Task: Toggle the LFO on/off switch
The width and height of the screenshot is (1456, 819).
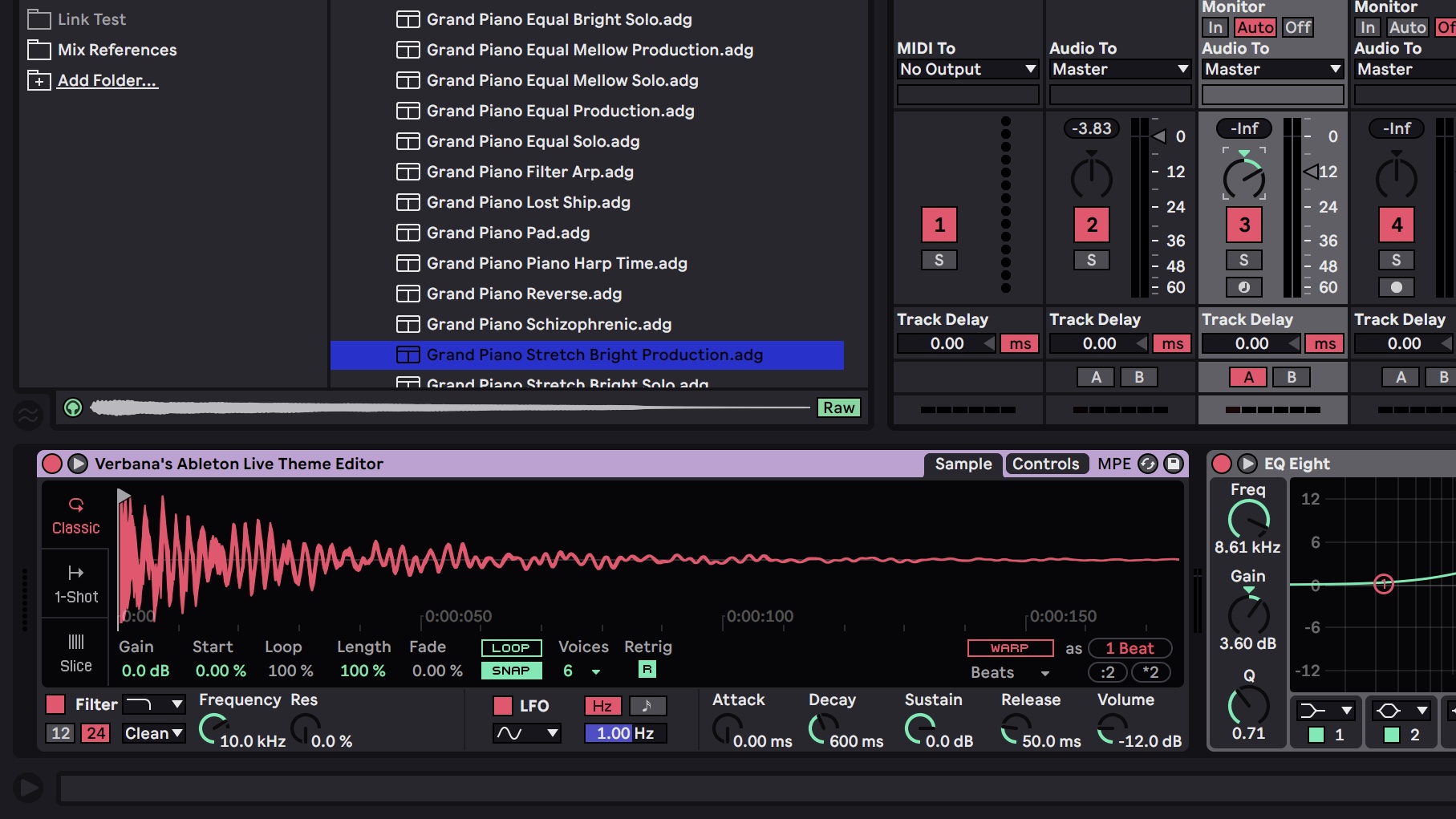Action: coord(503,706)
